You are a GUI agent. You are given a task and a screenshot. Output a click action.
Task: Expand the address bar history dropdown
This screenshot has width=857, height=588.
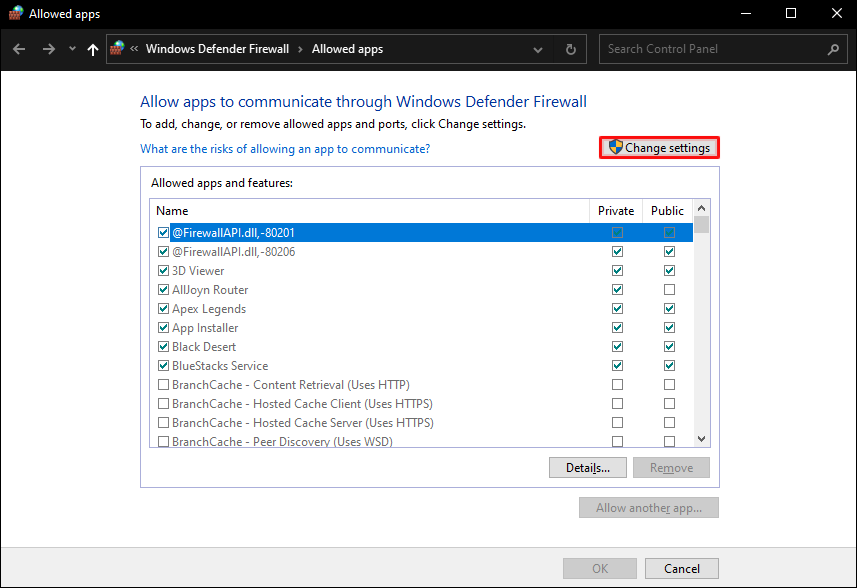pos(539,49)
